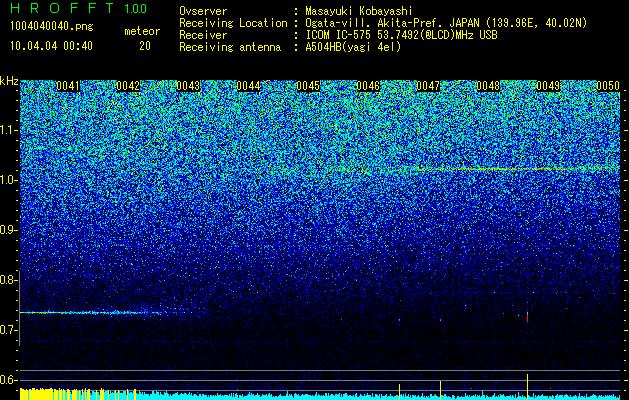Click the Receiving antenna label

(230, 47)
